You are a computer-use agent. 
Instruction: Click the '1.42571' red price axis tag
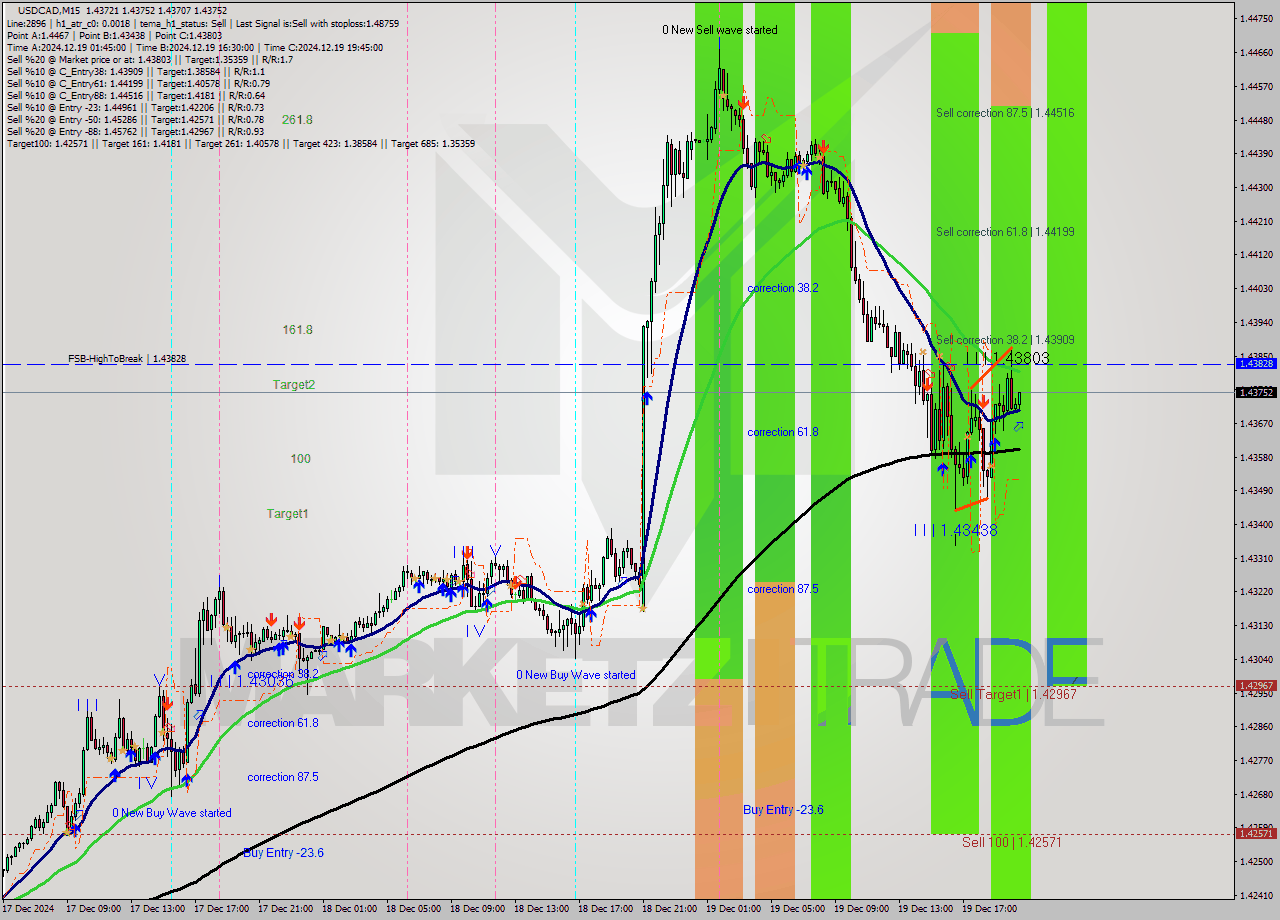[x=1256, y=833]
